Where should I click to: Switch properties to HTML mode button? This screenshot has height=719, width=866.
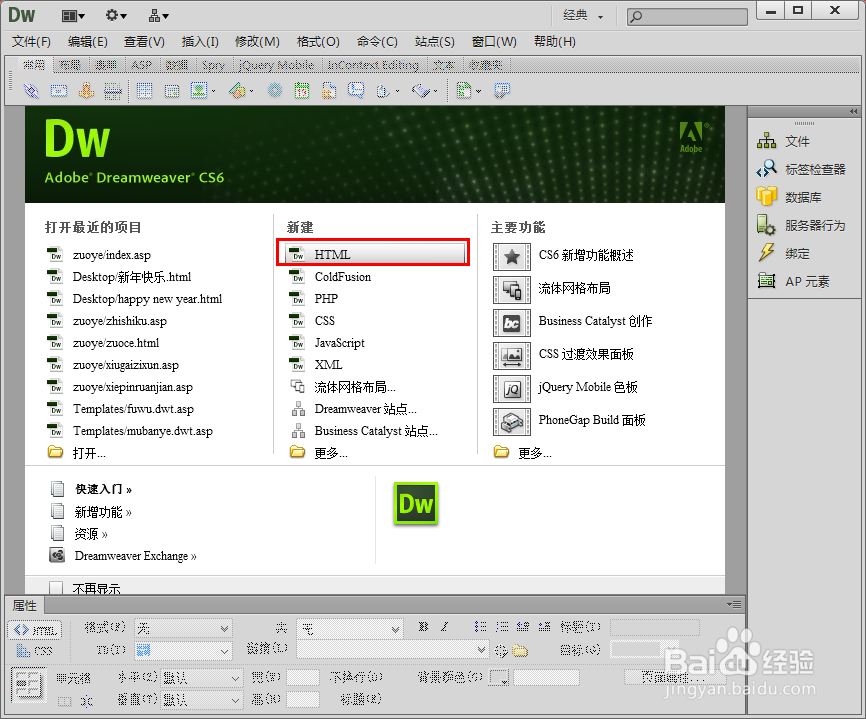[35, 630]
